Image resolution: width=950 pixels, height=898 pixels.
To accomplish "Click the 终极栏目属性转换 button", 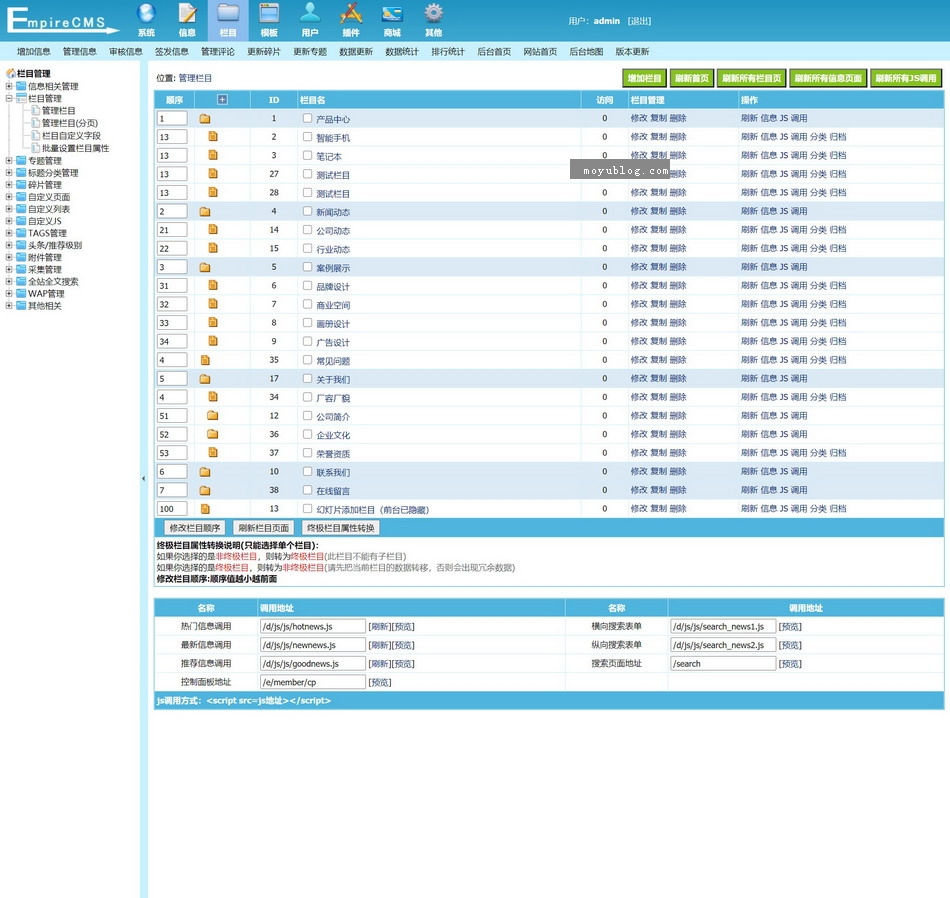I will pyautogui.click(x=341, y=528).
